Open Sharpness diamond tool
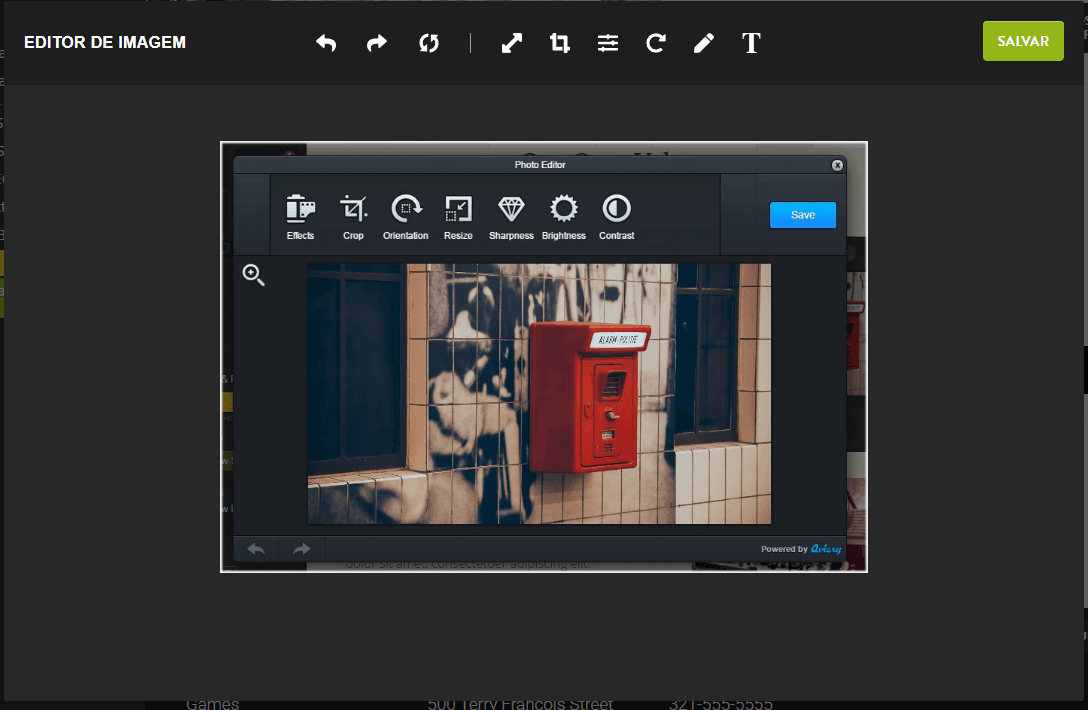Screen dimensions: 1088x710 (x=511, y=217)
